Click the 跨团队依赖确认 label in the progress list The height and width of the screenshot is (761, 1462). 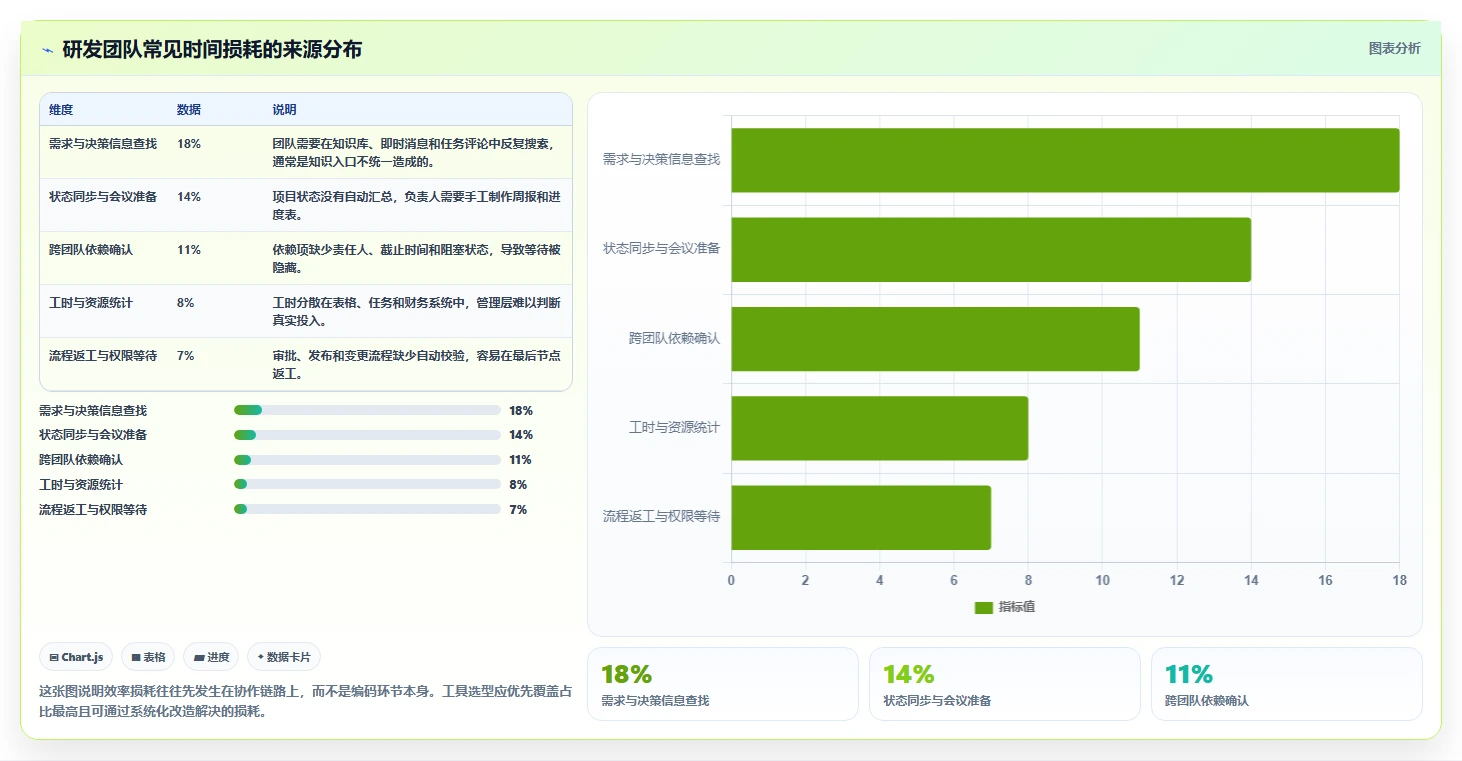point(81,460)
